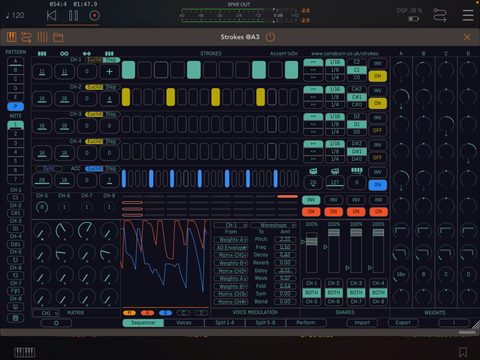This screenshot has width=480, height=360.
Task: Toggle the Strokes plugin power icon
Action: [270, 37]
